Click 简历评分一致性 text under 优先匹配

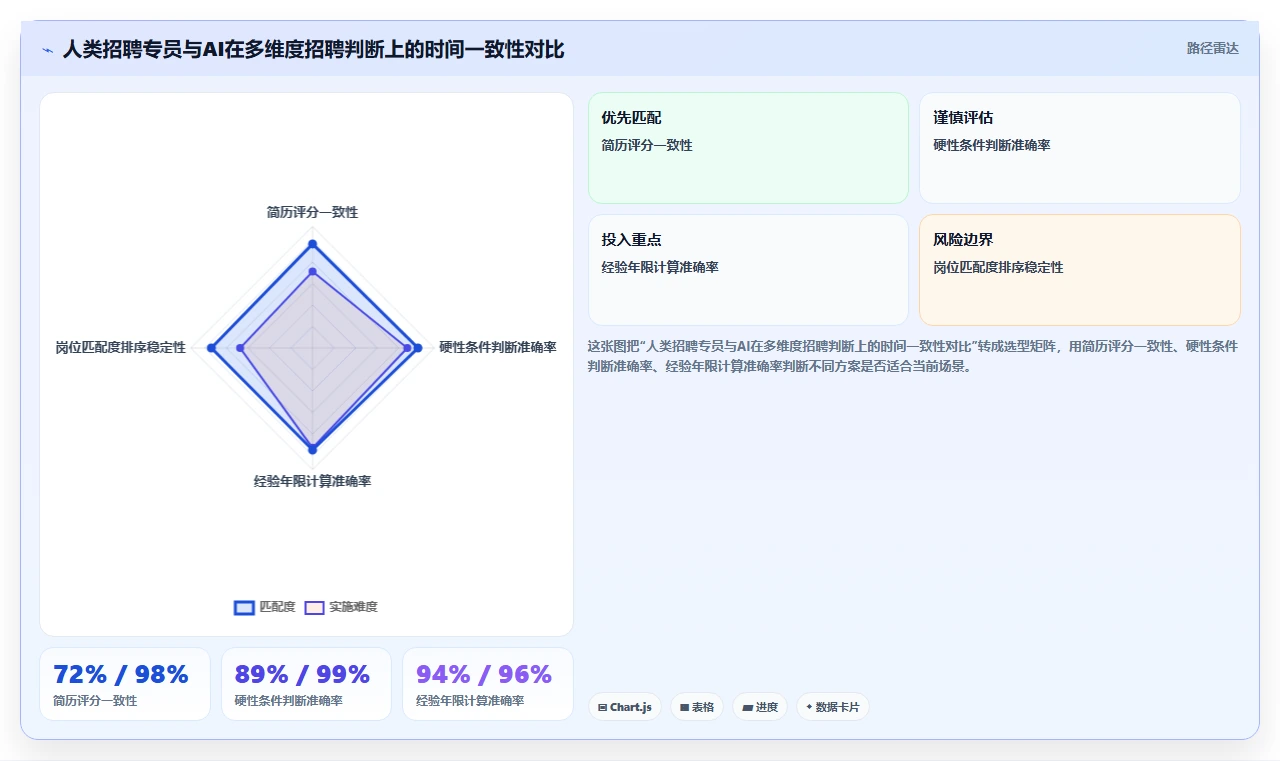tap(647, 145)
